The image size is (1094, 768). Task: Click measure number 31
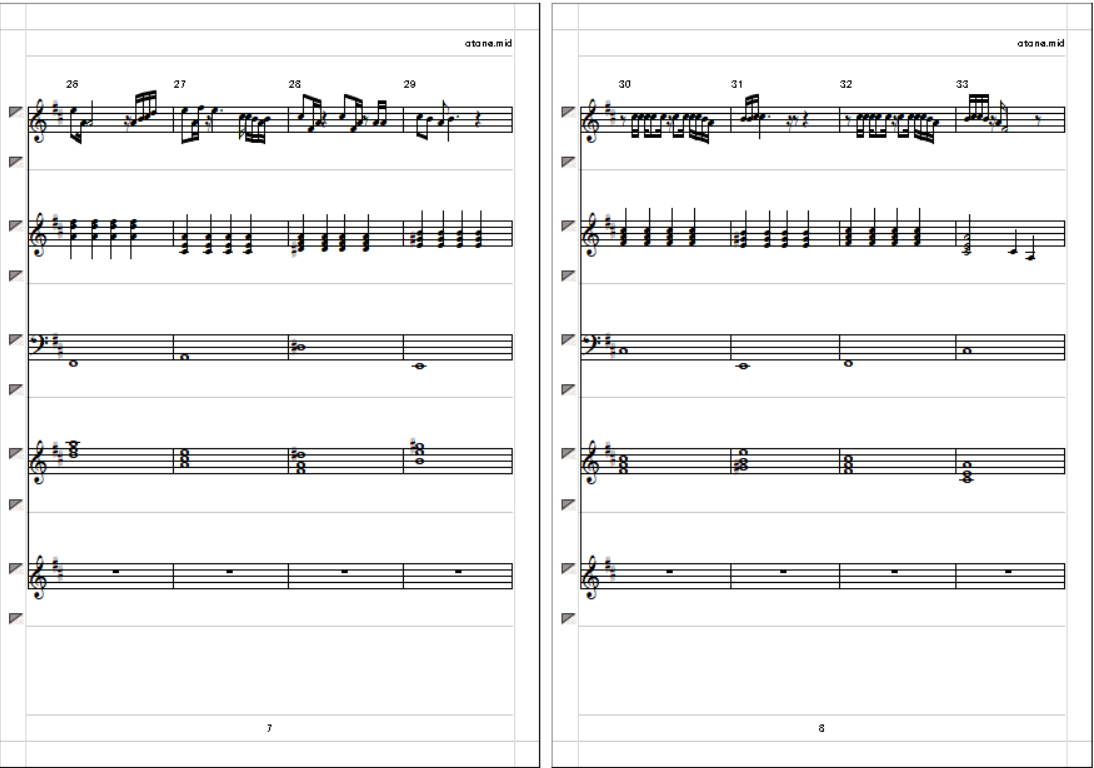(x=737, y=84)
